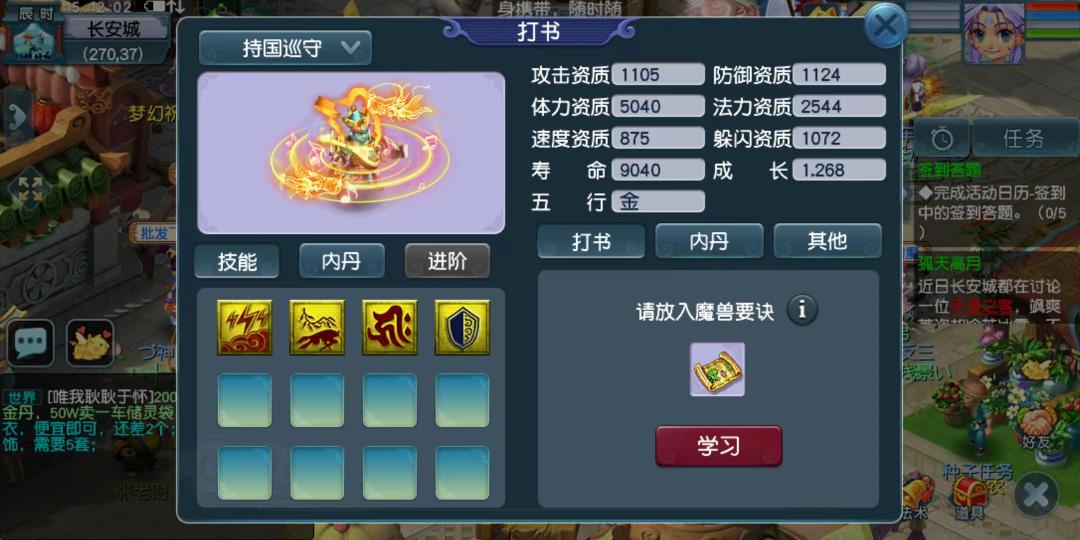The height and width of the screenshot is (540, 1080).
Task: Click the 魔兽要诀 scroll item slot
Action: pyautogui.click(x=718, y=369)
